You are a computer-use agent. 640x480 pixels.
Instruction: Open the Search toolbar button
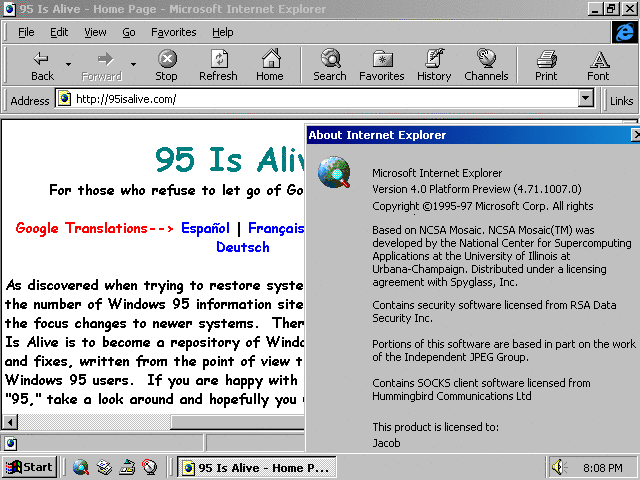(x=330, y=65)
